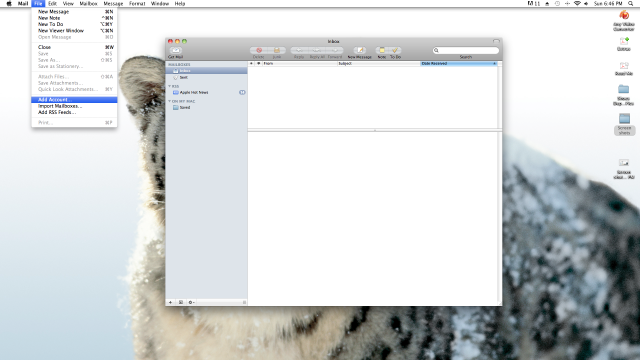Click into the Search field
Viewport: 640px width, 360px height.
[x=466, y=50]
